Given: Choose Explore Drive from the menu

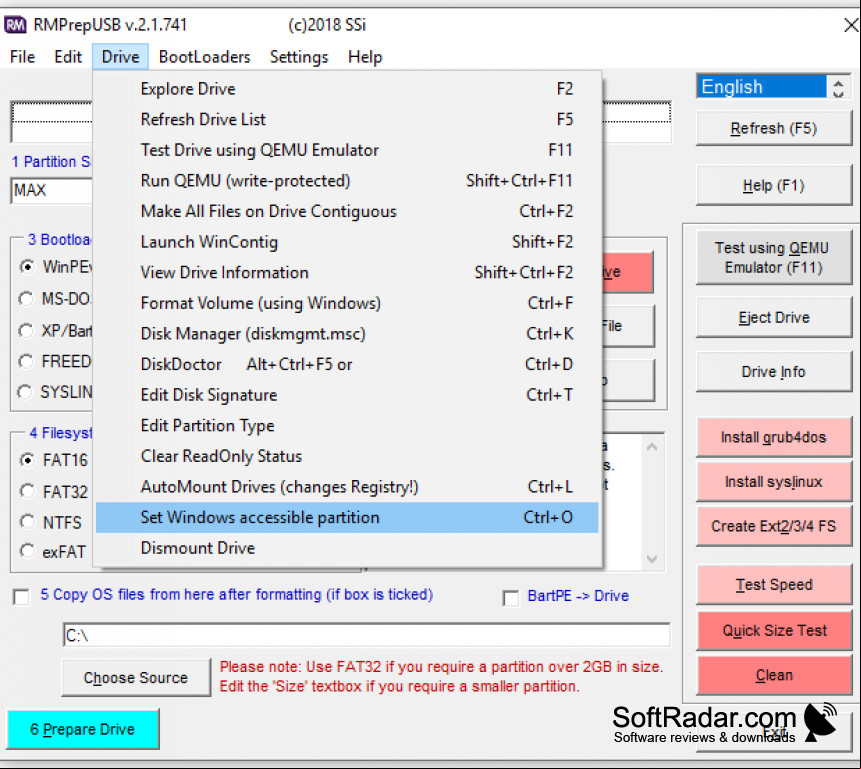Looking at the screenshot, I should [347, 88].
